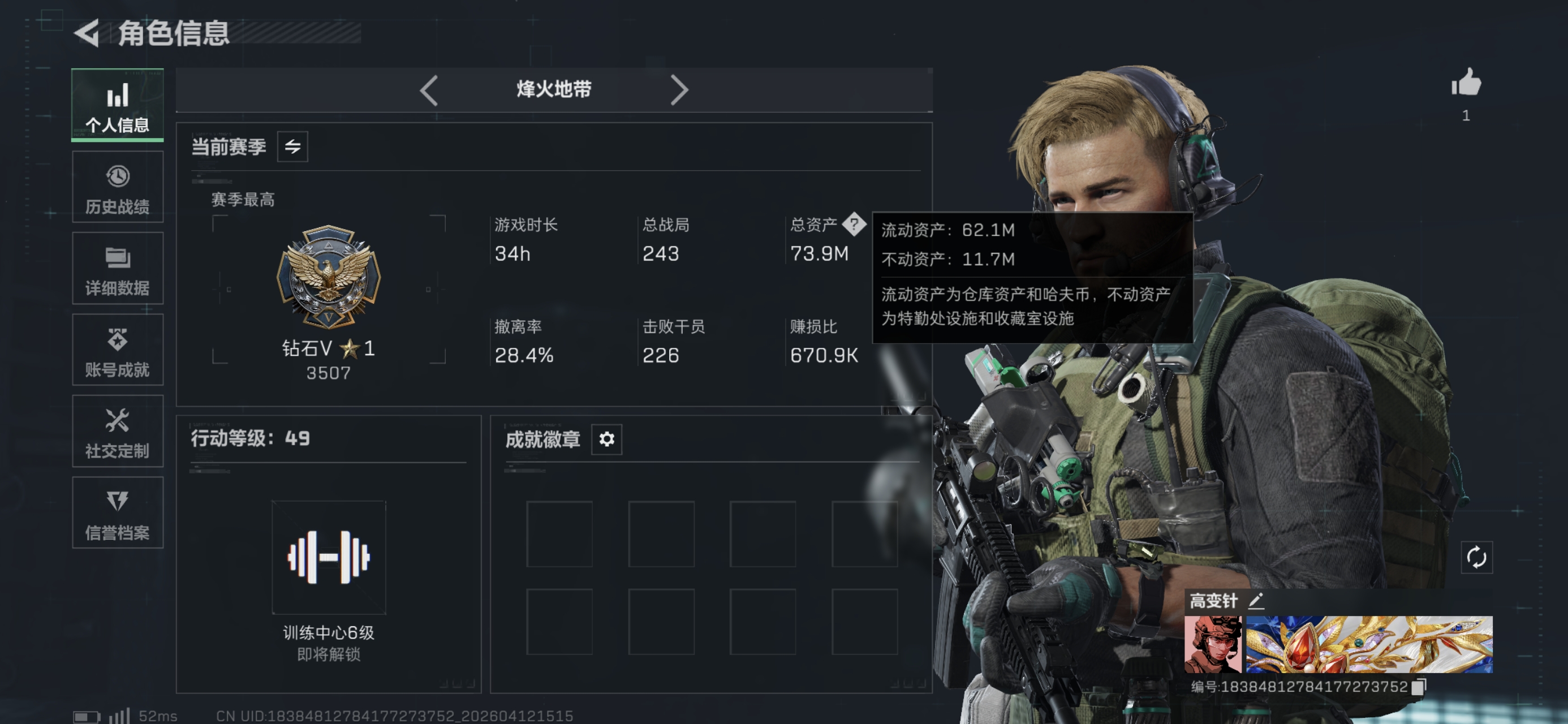Viewport: 1568px width, 724px height.
Task: Switch to the previous mode with the left chevron
Action: [x=429, y=90]
